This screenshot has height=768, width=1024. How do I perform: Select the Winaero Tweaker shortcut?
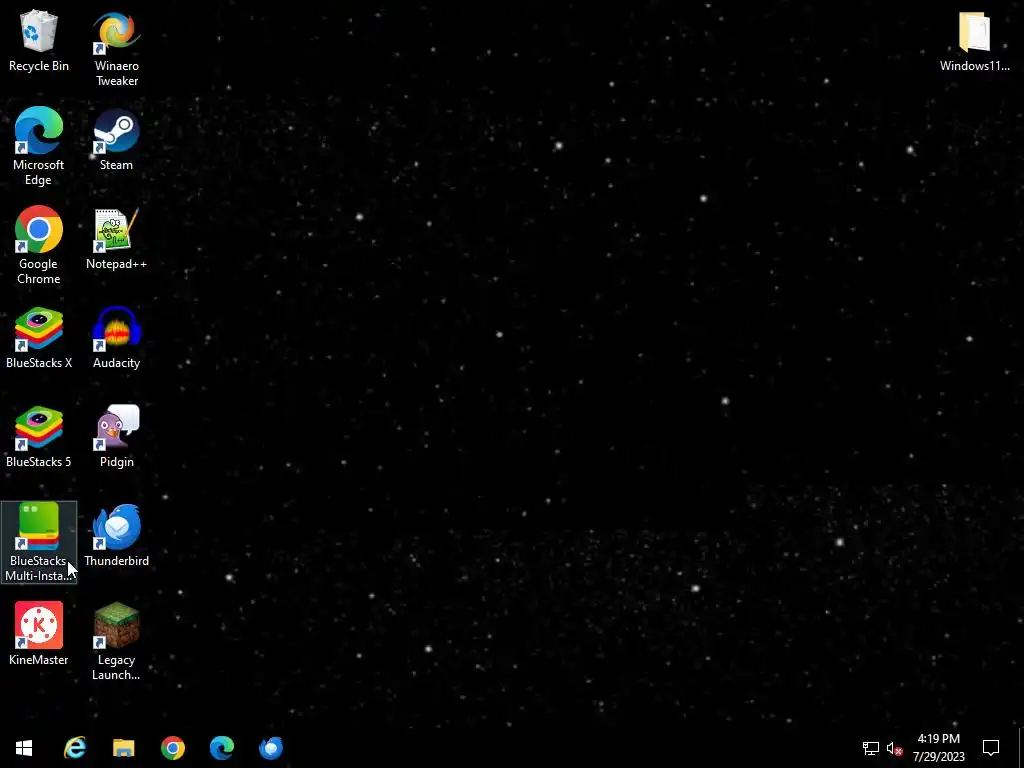click(116, 49)
